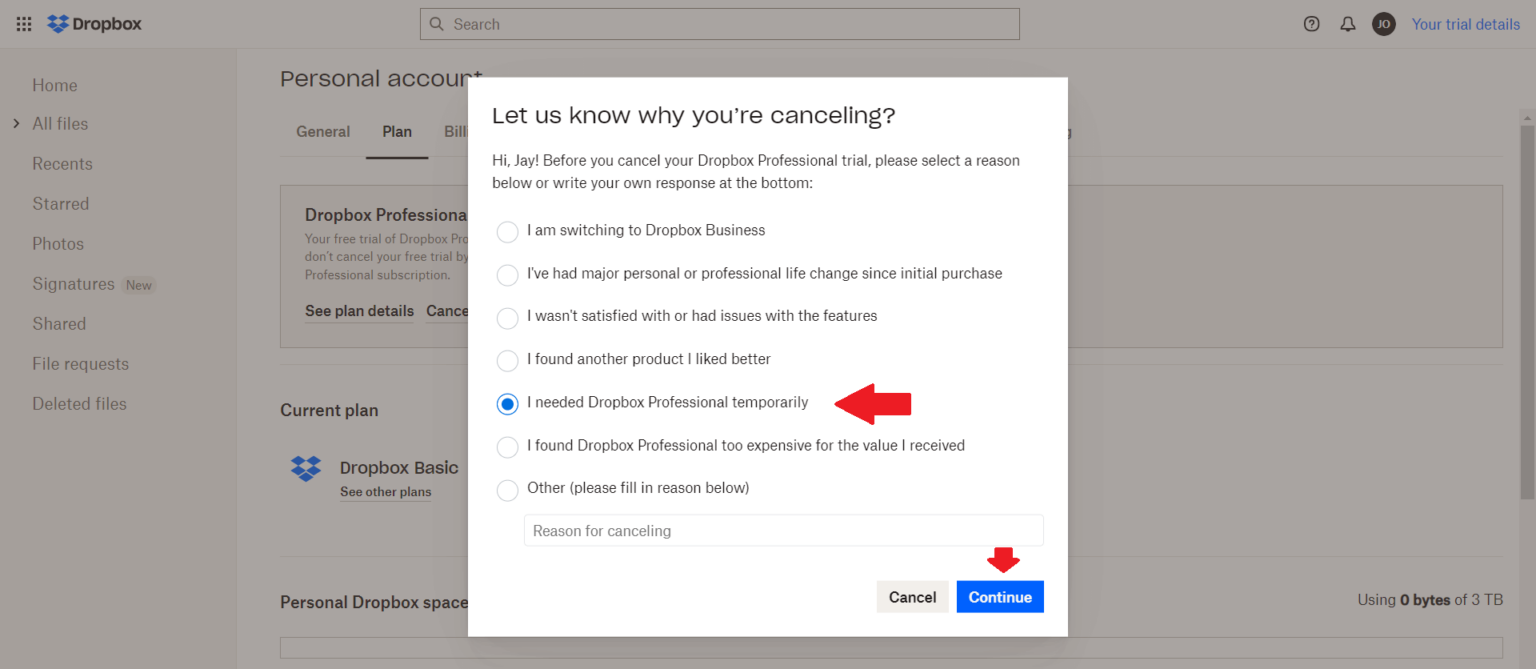1536x669 pixels.
Task: Open 'Your trial details' link
Action: (1466, 24)
